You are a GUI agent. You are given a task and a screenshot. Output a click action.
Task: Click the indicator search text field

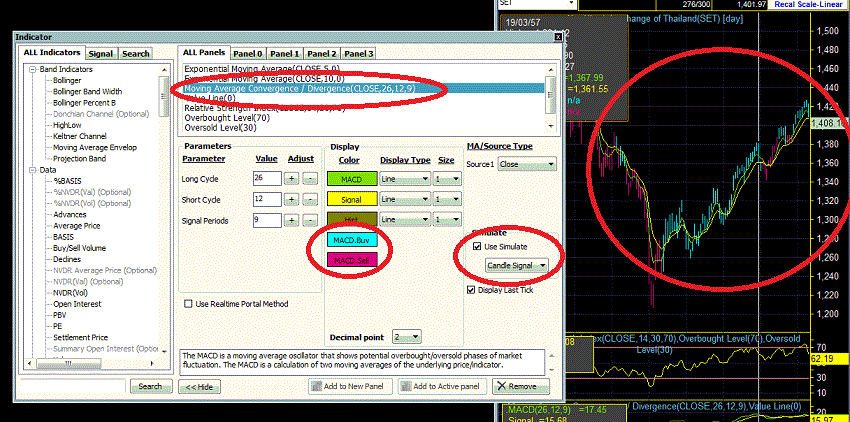click(73, 386)
